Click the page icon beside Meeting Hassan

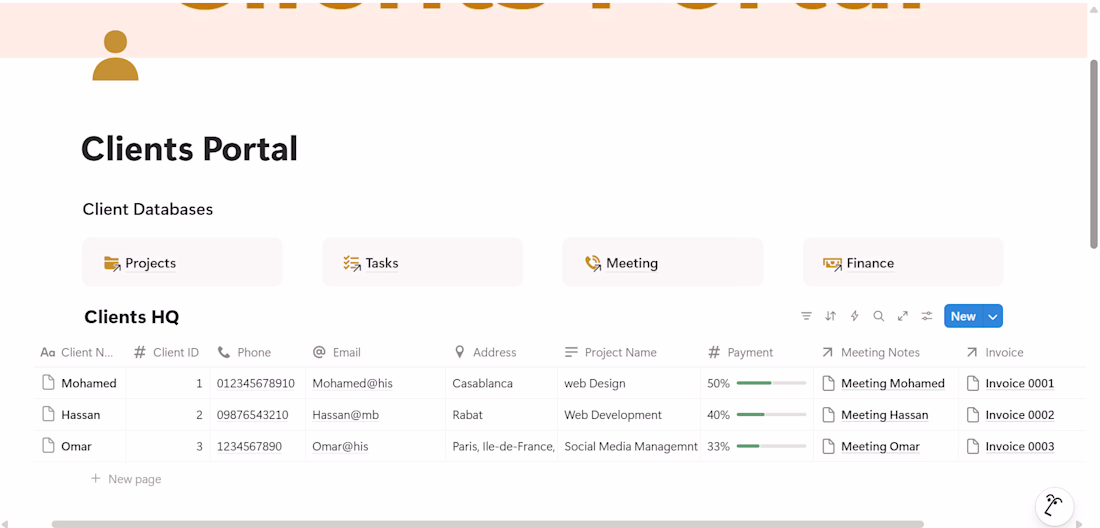829,414
